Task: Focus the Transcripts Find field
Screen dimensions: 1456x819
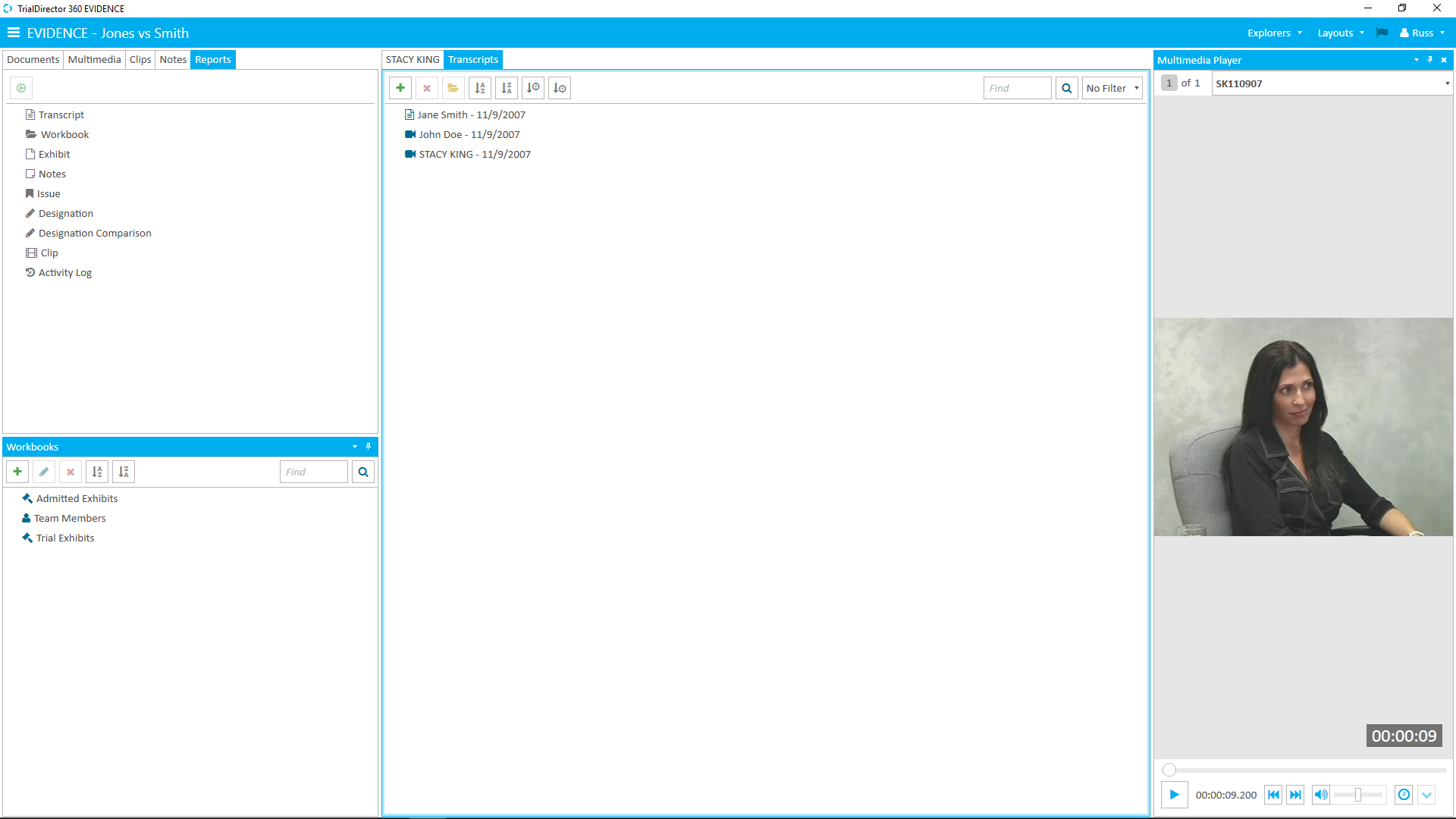Action: pos(1018,88)
